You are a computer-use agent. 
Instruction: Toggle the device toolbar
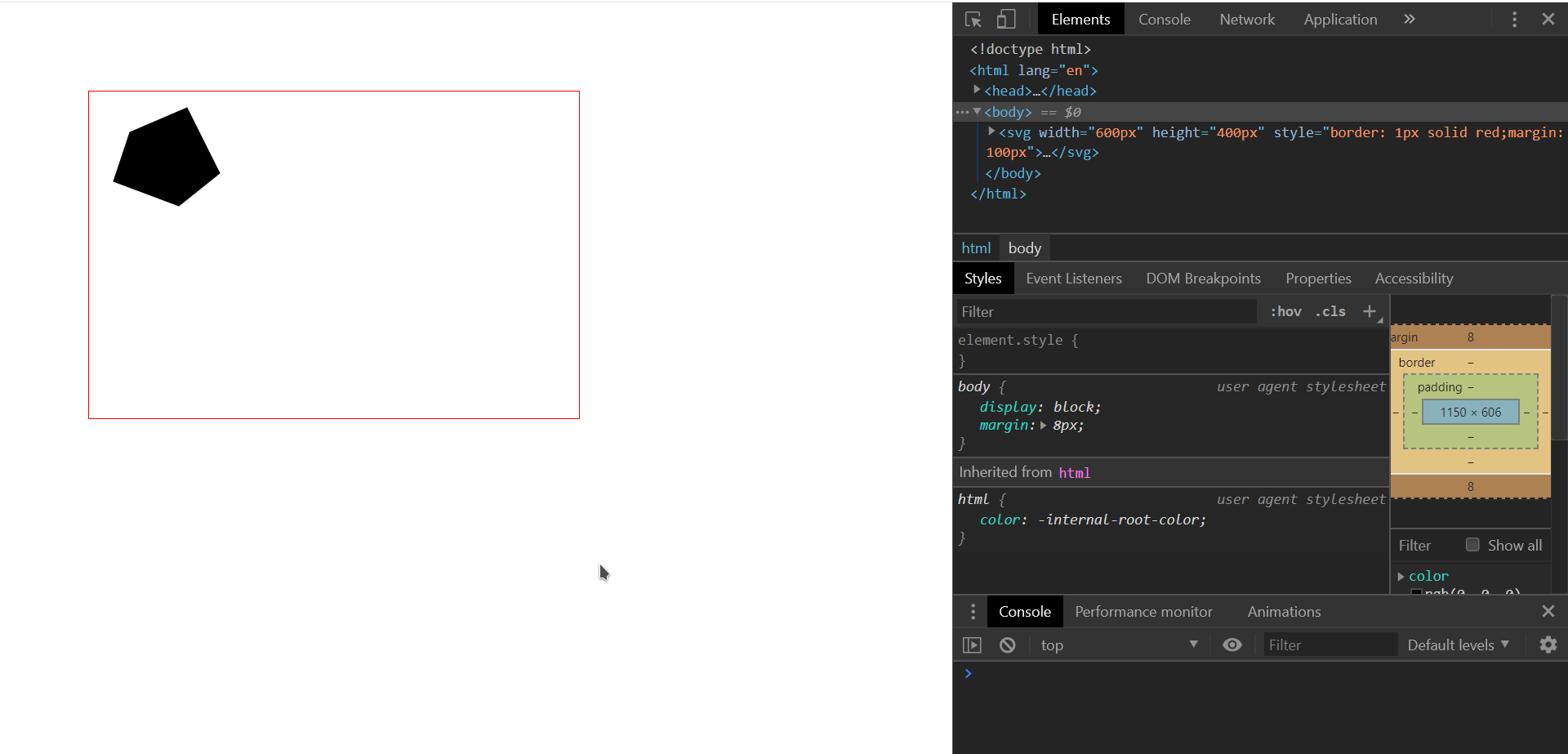coord(1005,19)
